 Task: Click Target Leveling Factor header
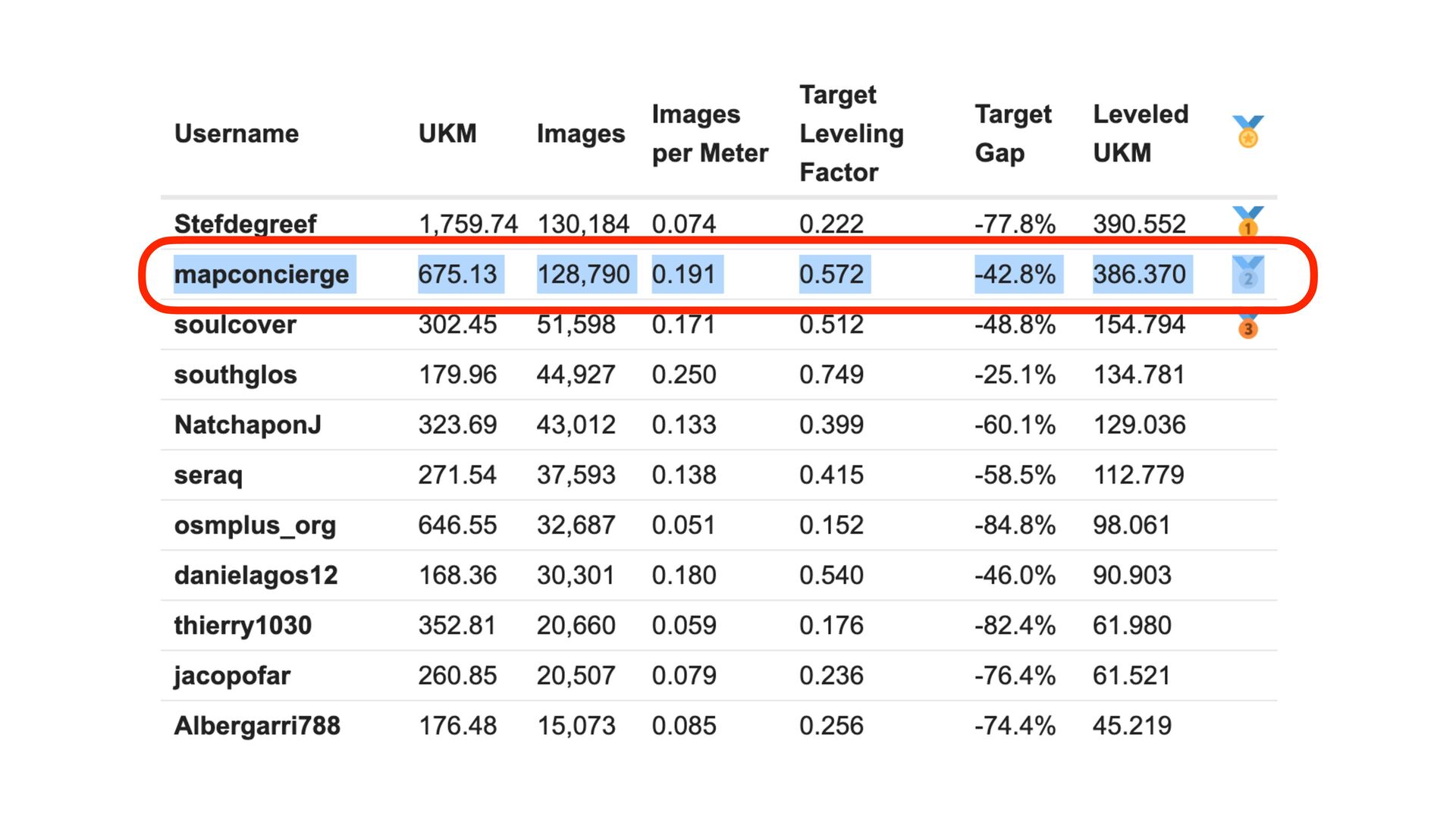(851, 133)
